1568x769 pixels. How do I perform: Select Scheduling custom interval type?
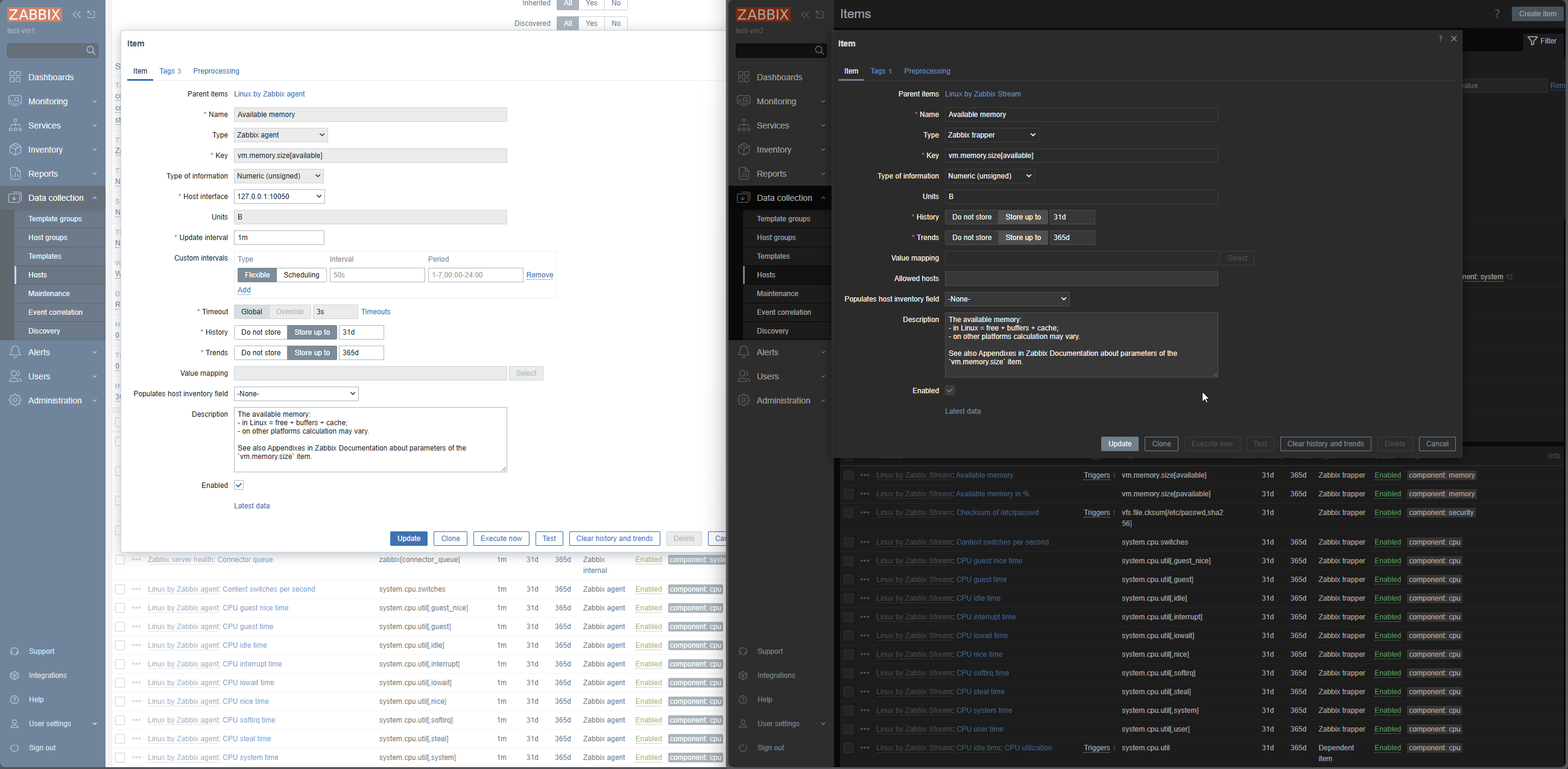click(302, 275)
